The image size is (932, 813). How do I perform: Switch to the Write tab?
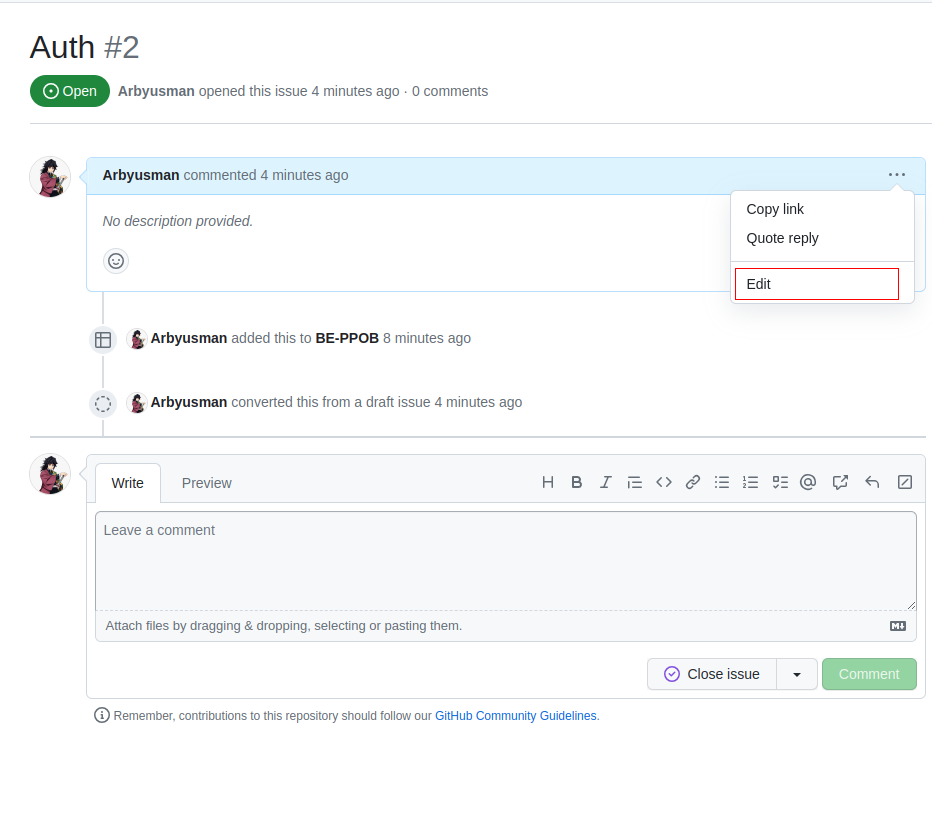pyautogui.click(x=127, y=483)
